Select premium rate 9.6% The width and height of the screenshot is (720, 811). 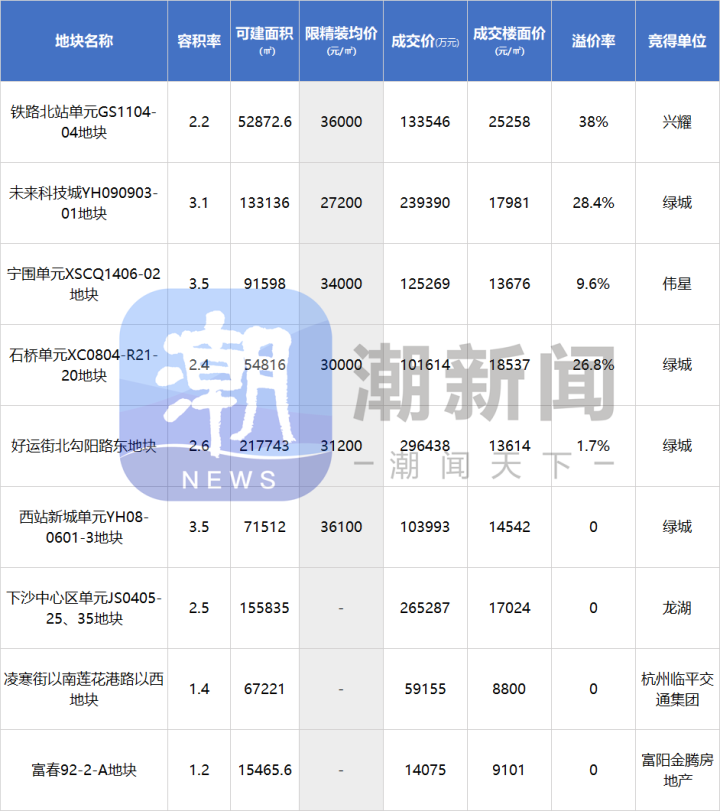pos(593,284)
